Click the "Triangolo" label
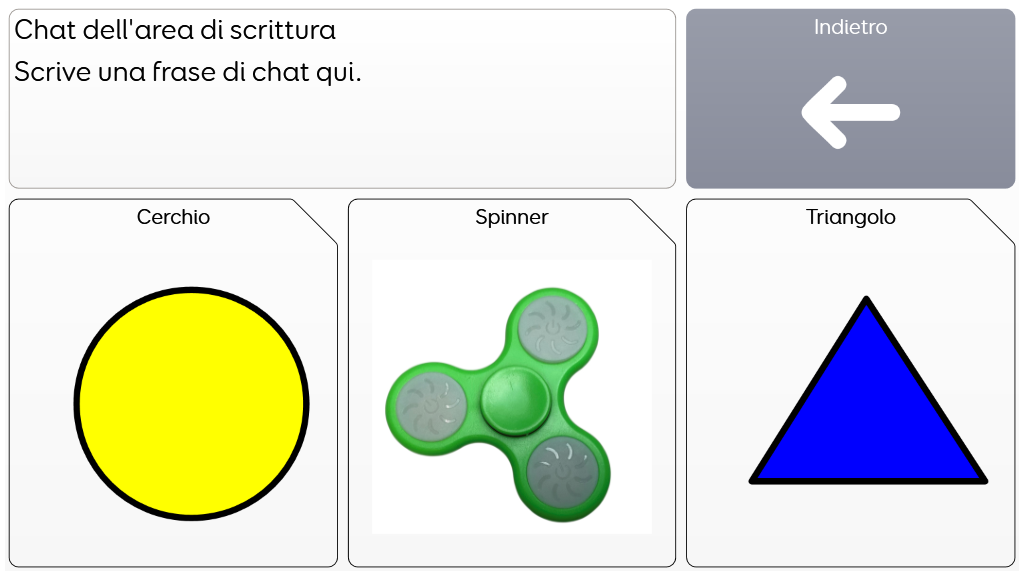1024x576 pixels. [x=850, y=217]
